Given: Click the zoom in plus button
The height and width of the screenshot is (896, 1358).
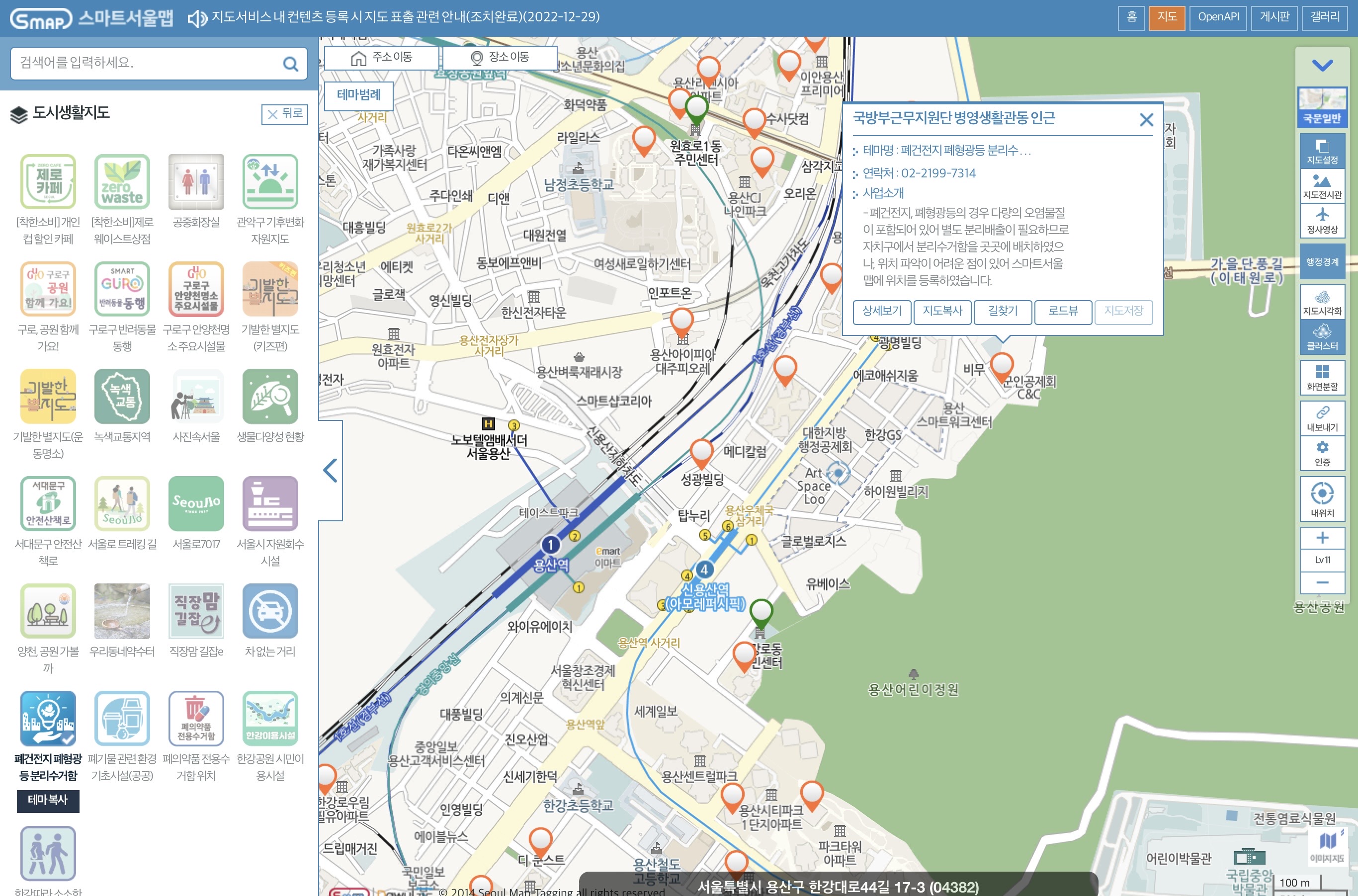Looking at the screenshot, I should 1322,538.
